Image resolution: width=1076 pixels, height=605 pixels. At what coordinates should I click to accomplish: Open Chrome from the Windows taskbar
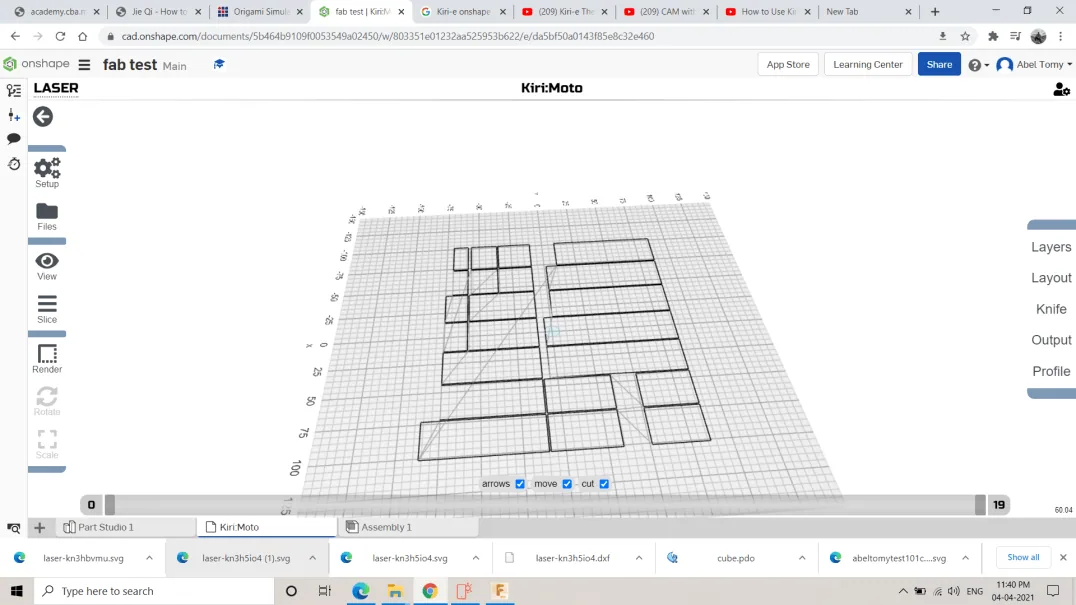click(430, 591)
